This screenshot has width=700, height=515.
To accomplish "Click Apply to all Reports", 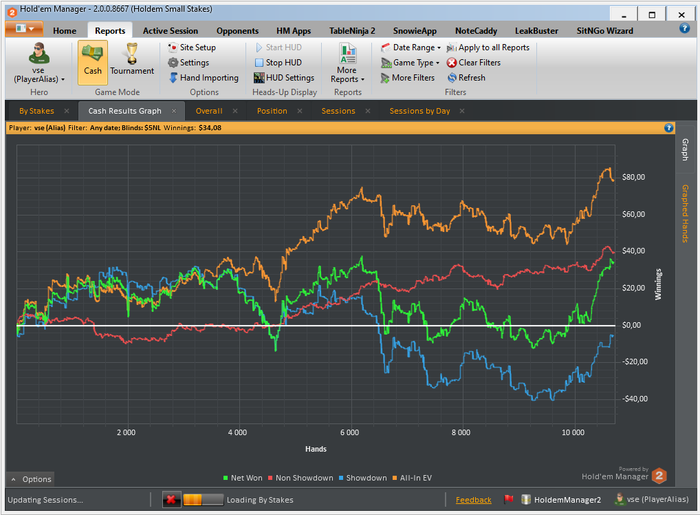I will coord(488,47).
